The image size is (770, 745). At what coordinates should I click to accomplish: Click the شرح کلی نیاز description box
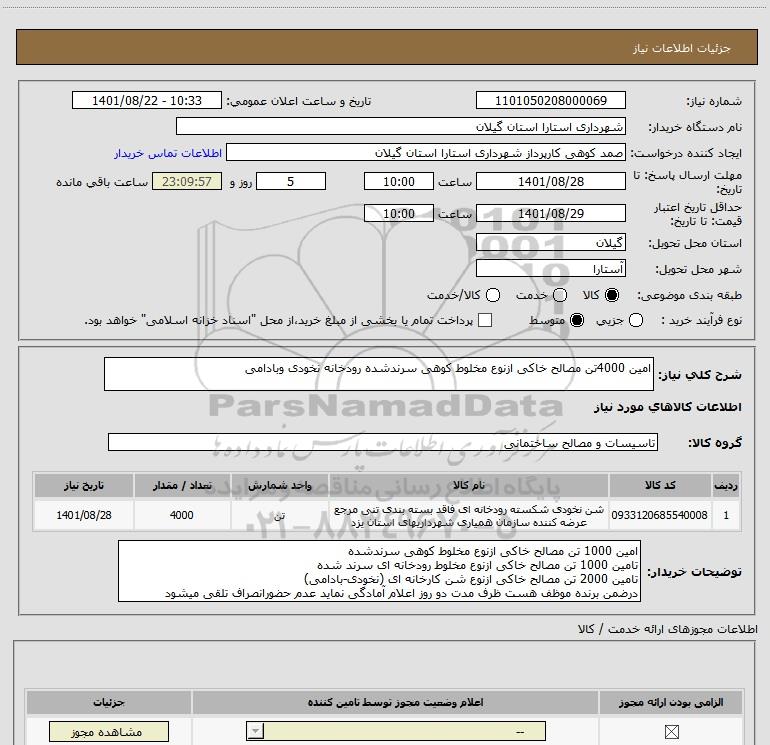379,374
